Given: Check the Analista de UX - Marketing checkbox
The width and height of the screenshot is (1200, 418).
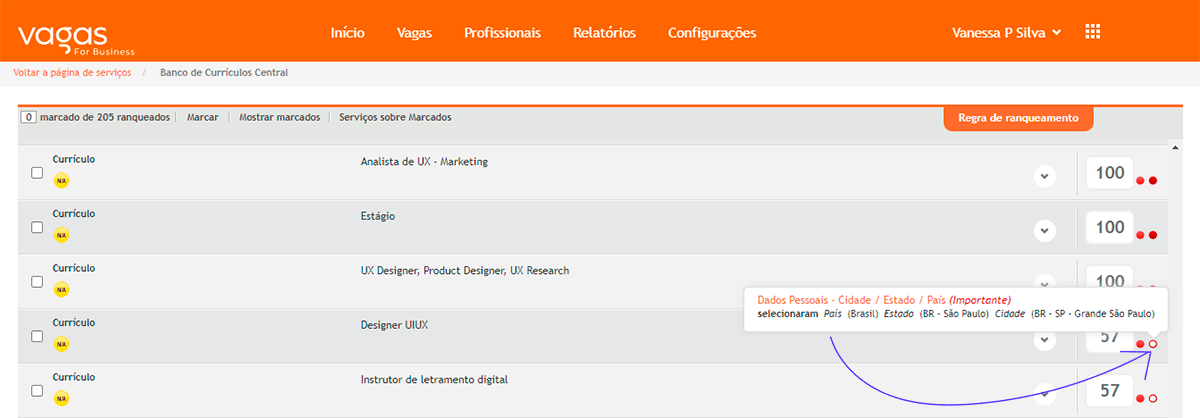Looking at the screenshot, I should coord(37,173).
